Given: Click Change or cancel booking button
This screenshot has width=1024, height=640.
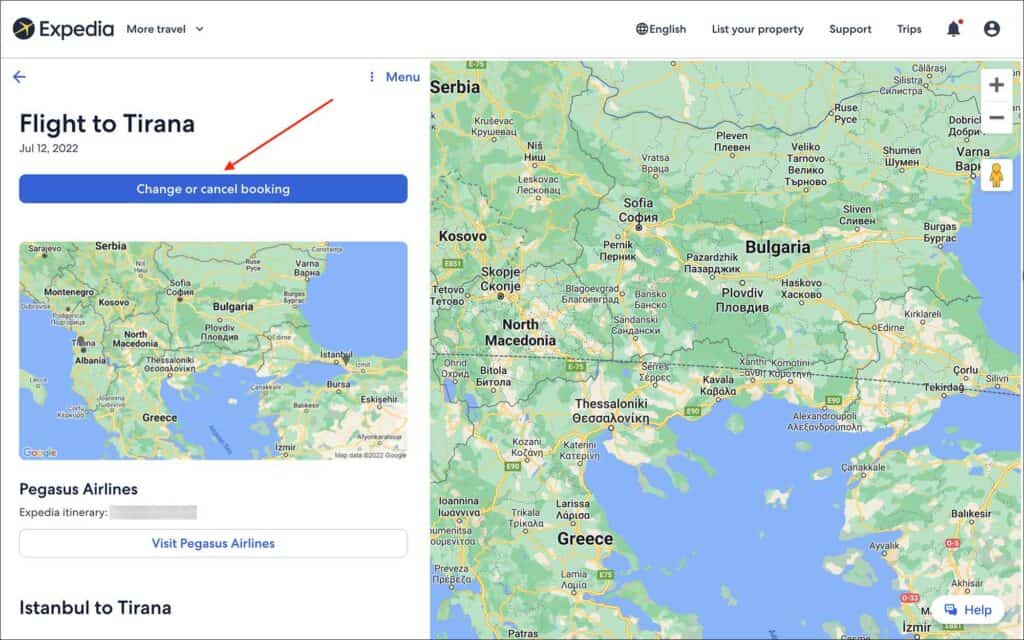Looking at the screenshot, I should coord(213,189).
